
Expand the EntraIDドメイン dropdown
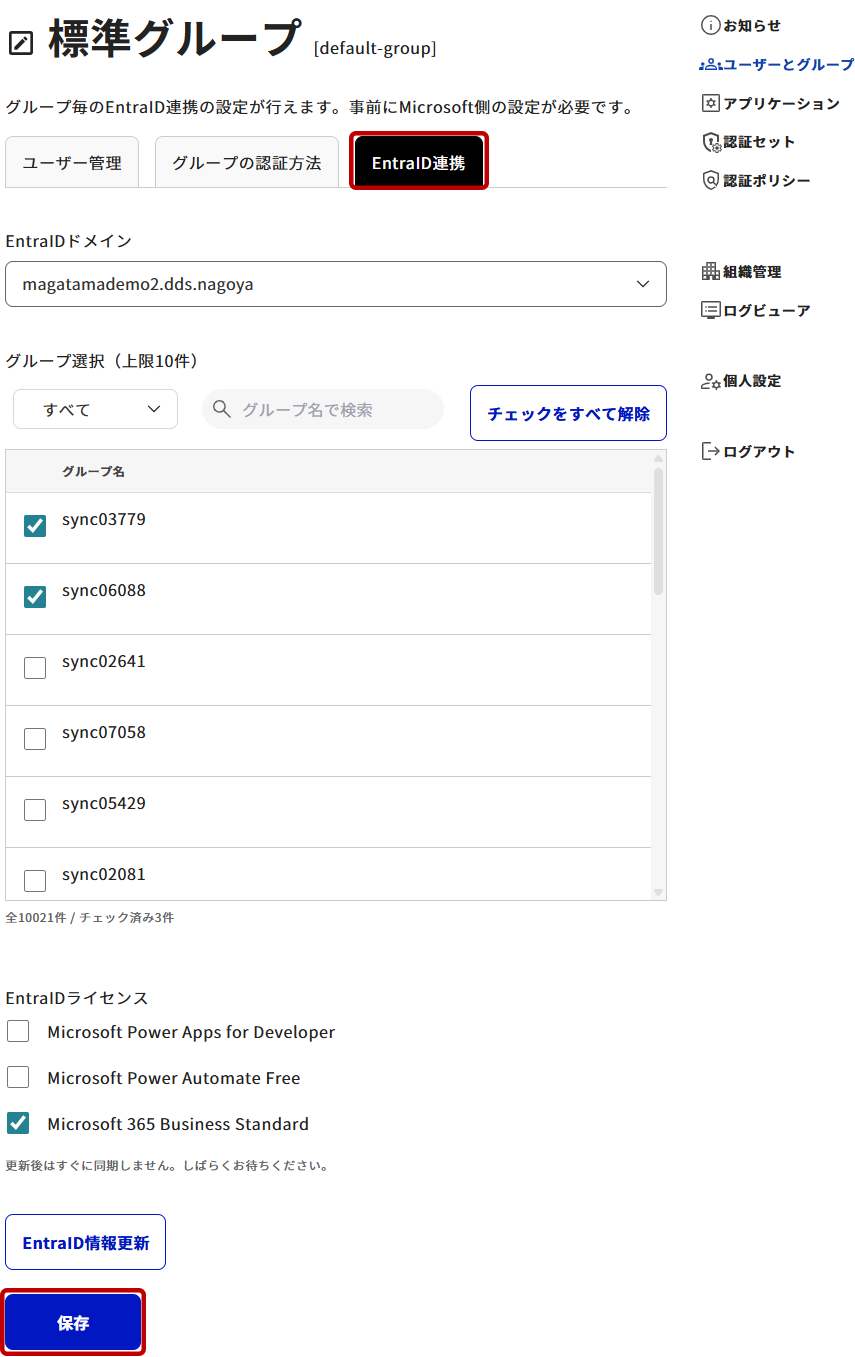tap(336, 284)
